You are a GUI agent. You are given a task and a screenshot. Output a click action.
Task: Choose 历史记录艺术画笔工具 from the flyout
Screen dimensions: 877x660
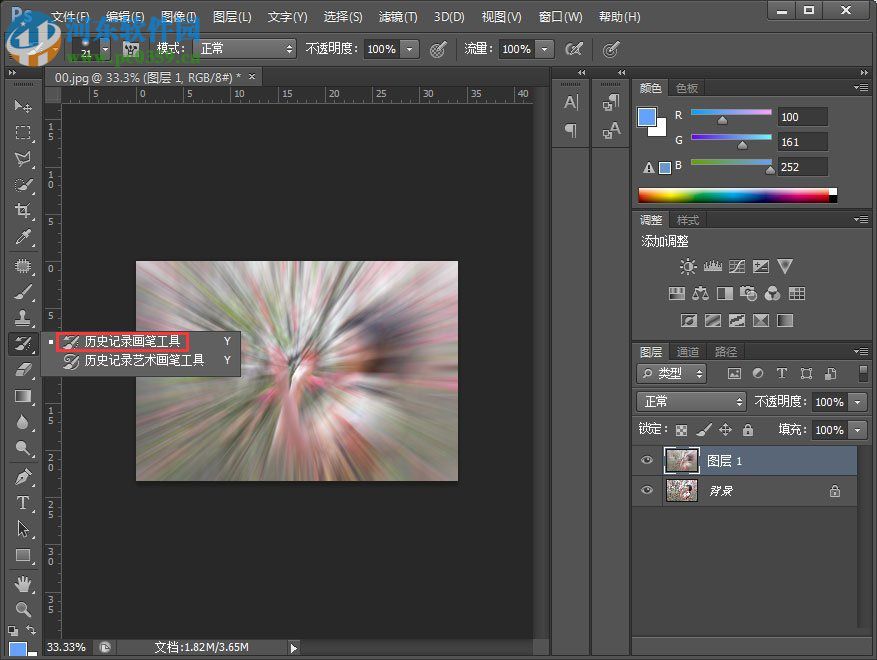pyautogui.click(x=143, y=360)
